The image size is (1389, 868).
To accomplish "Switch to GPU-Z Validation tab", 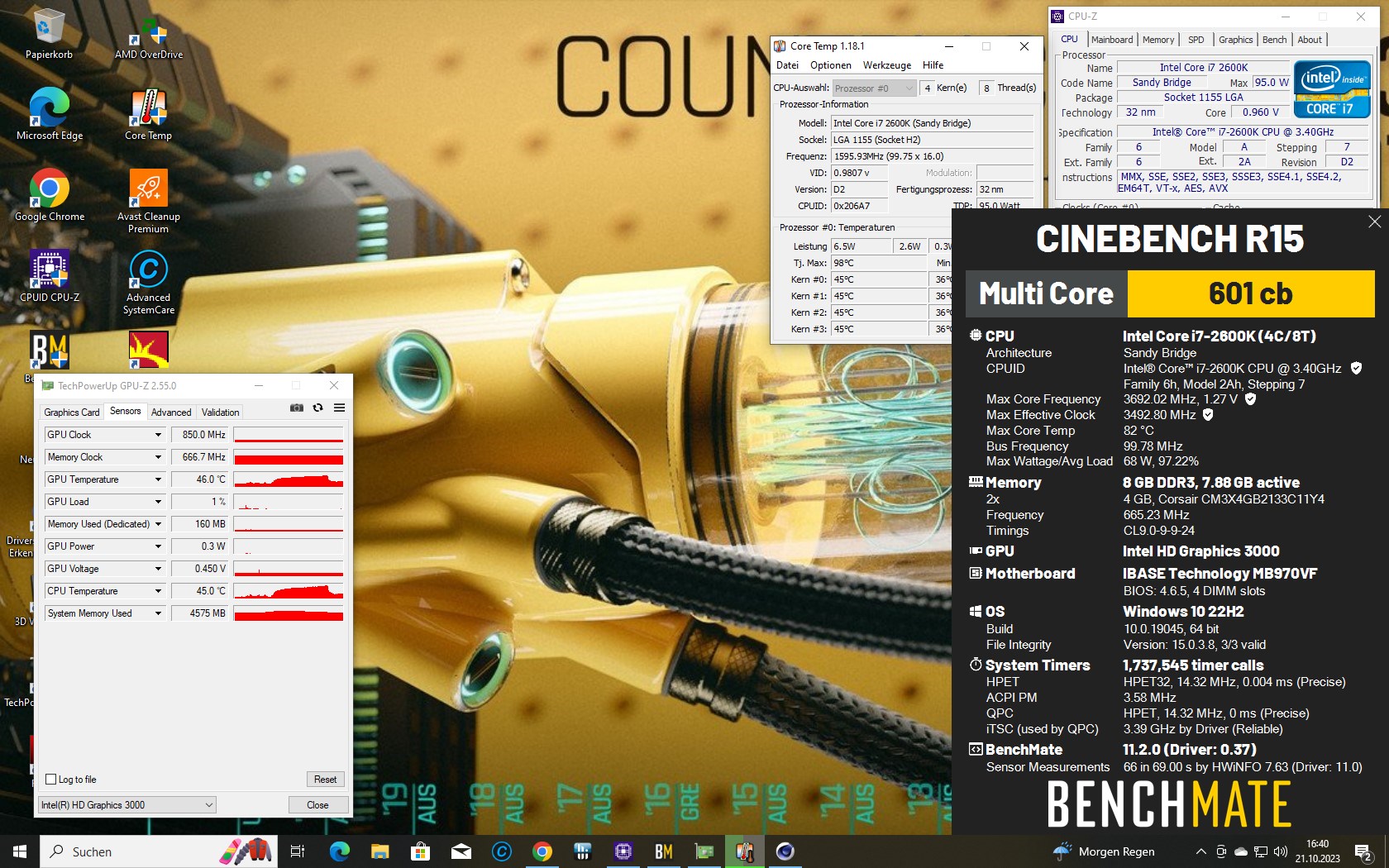I will pyautogui.click(x=221, y=412).
